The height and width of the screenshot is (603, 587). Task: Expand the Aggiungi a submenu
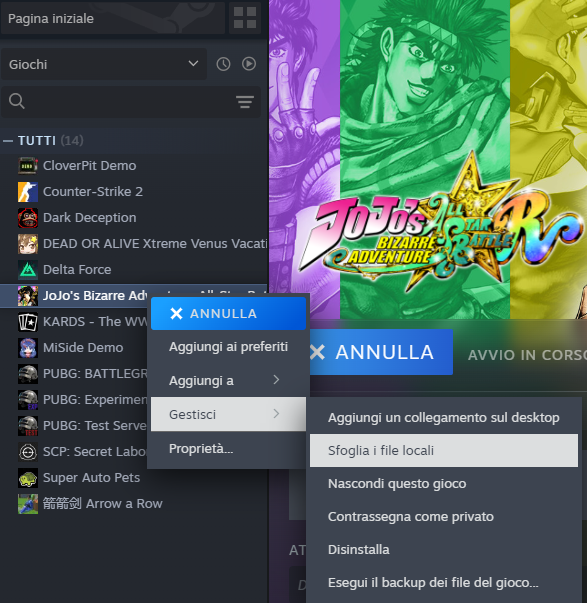pyautogui.click(x=228, y=380)
